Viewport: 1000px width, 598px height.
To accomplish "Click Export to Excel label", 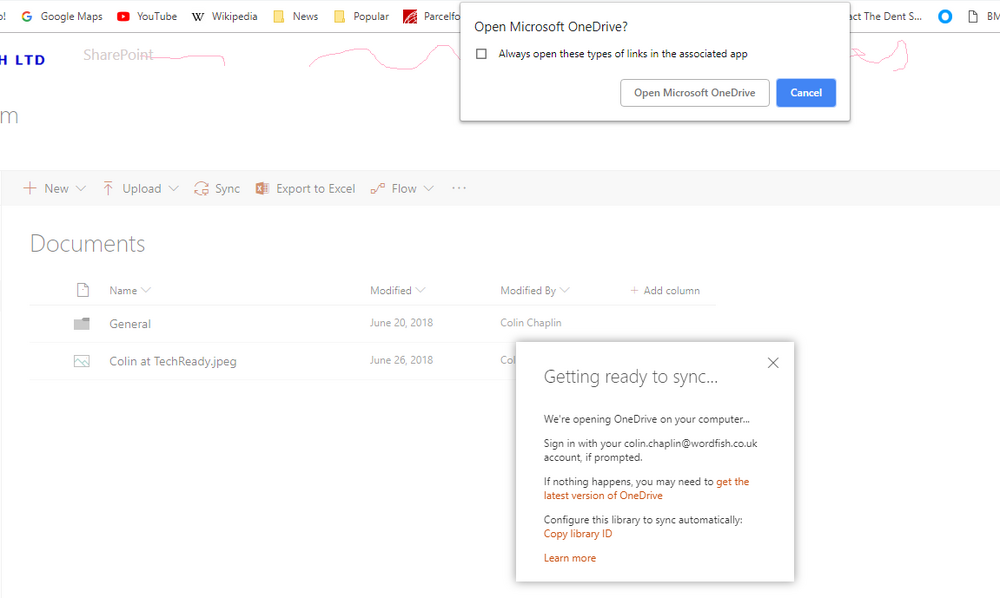I will pyautogui.click(x=316, y=189).
